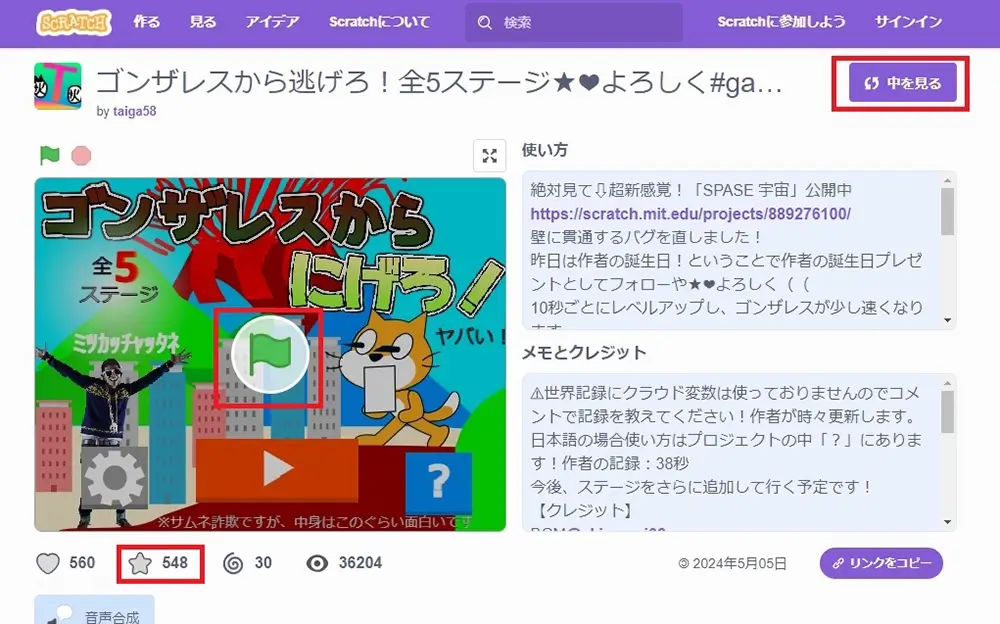Image resolution: width=1000 pixels, height=624 pixels.
Task: Click down arrow of 使い方 scrollbar
Action: coord(948,320)
